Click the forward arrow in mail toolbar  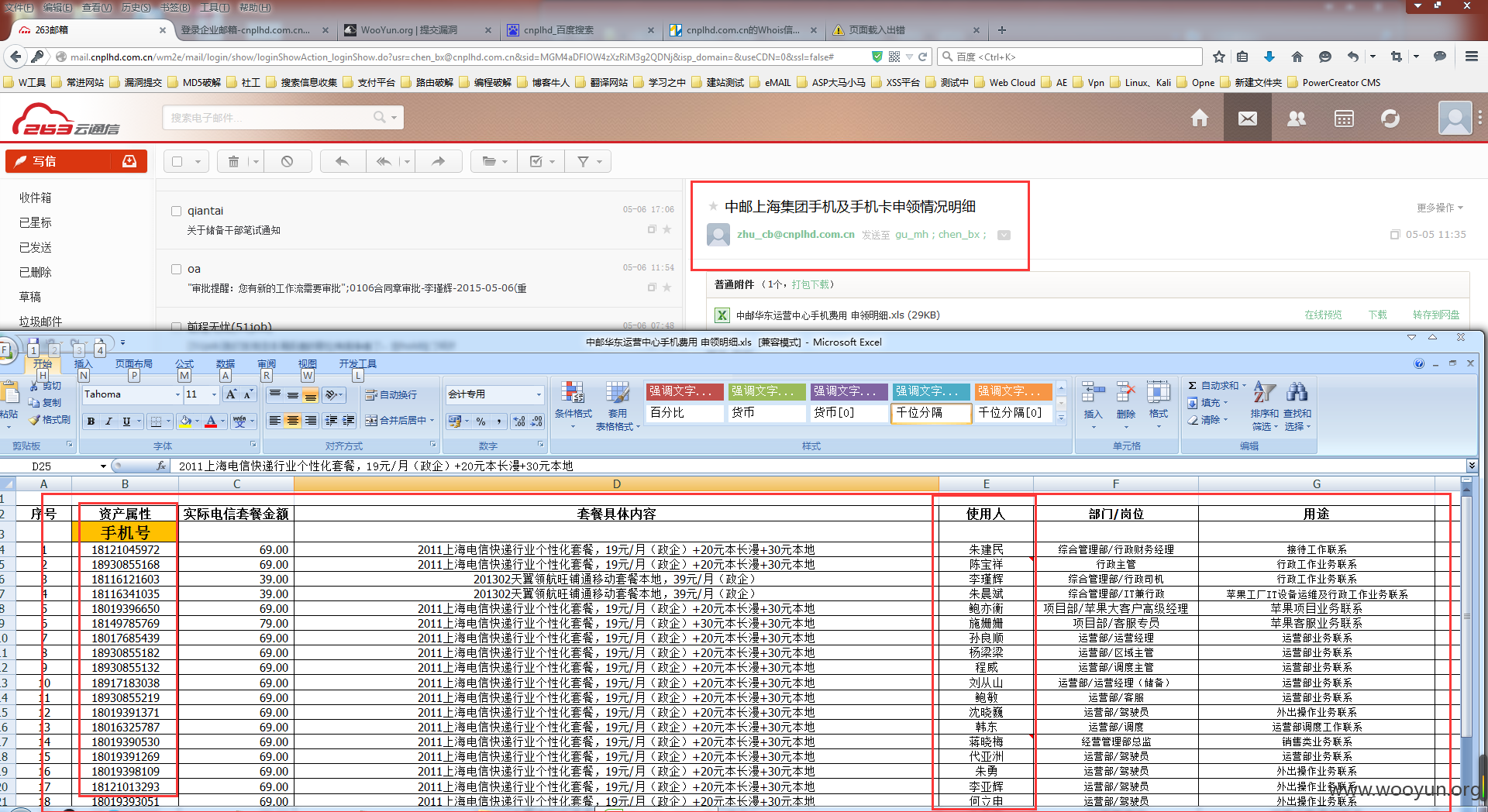[x=439, y=161]
